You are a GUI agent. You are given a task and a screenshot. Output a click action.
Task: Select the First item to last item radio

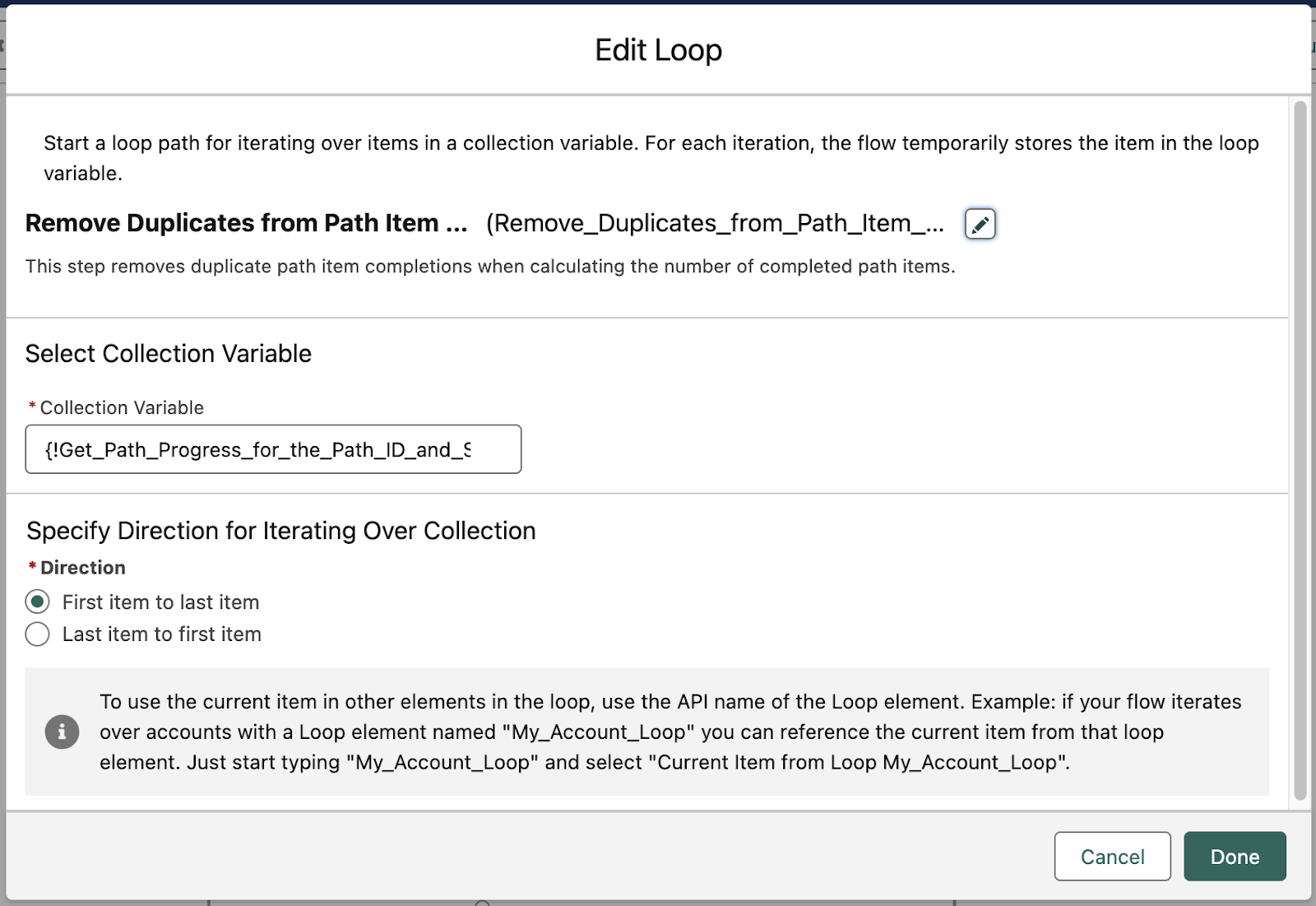pos(37,602)
